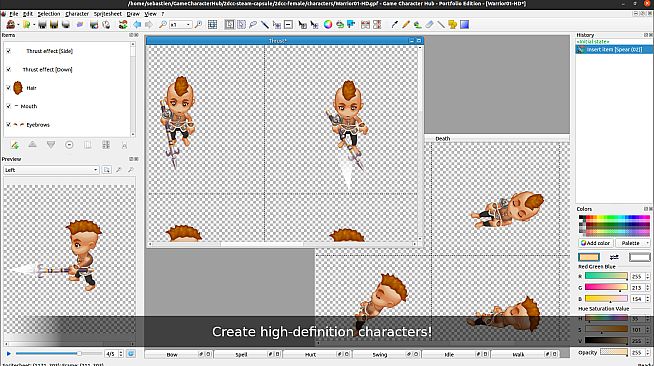Click the remove item minus circle
The height and width of the screenshot is (366, 654).
coord(69,145)
